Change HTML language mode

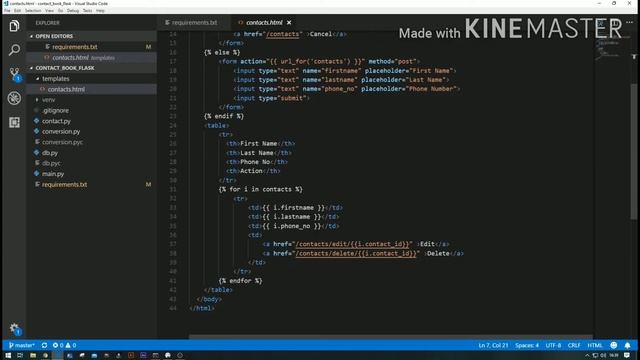point(595,345)
